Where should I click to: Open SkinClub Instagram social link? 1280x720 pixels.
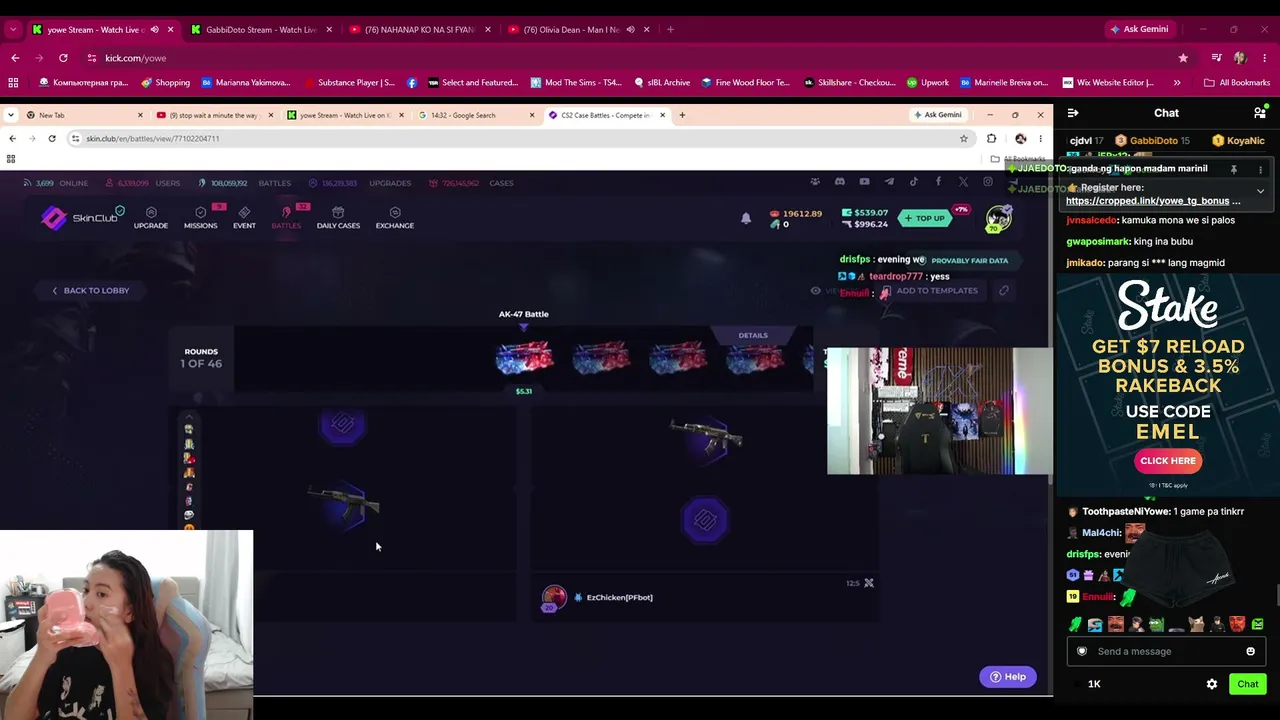pos(988,182)
